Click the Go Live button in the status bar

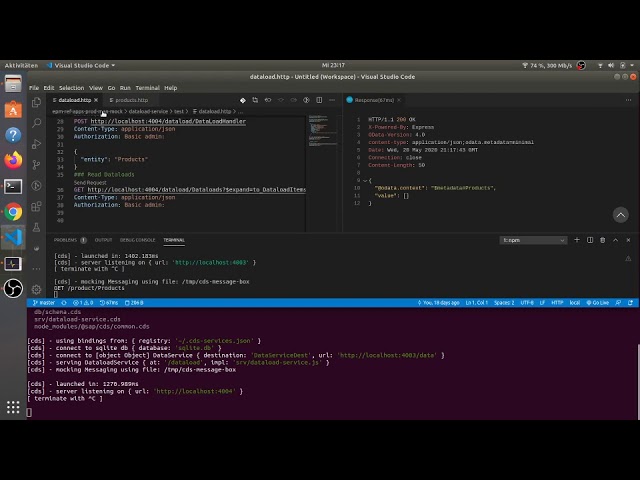tap(598, 303)
